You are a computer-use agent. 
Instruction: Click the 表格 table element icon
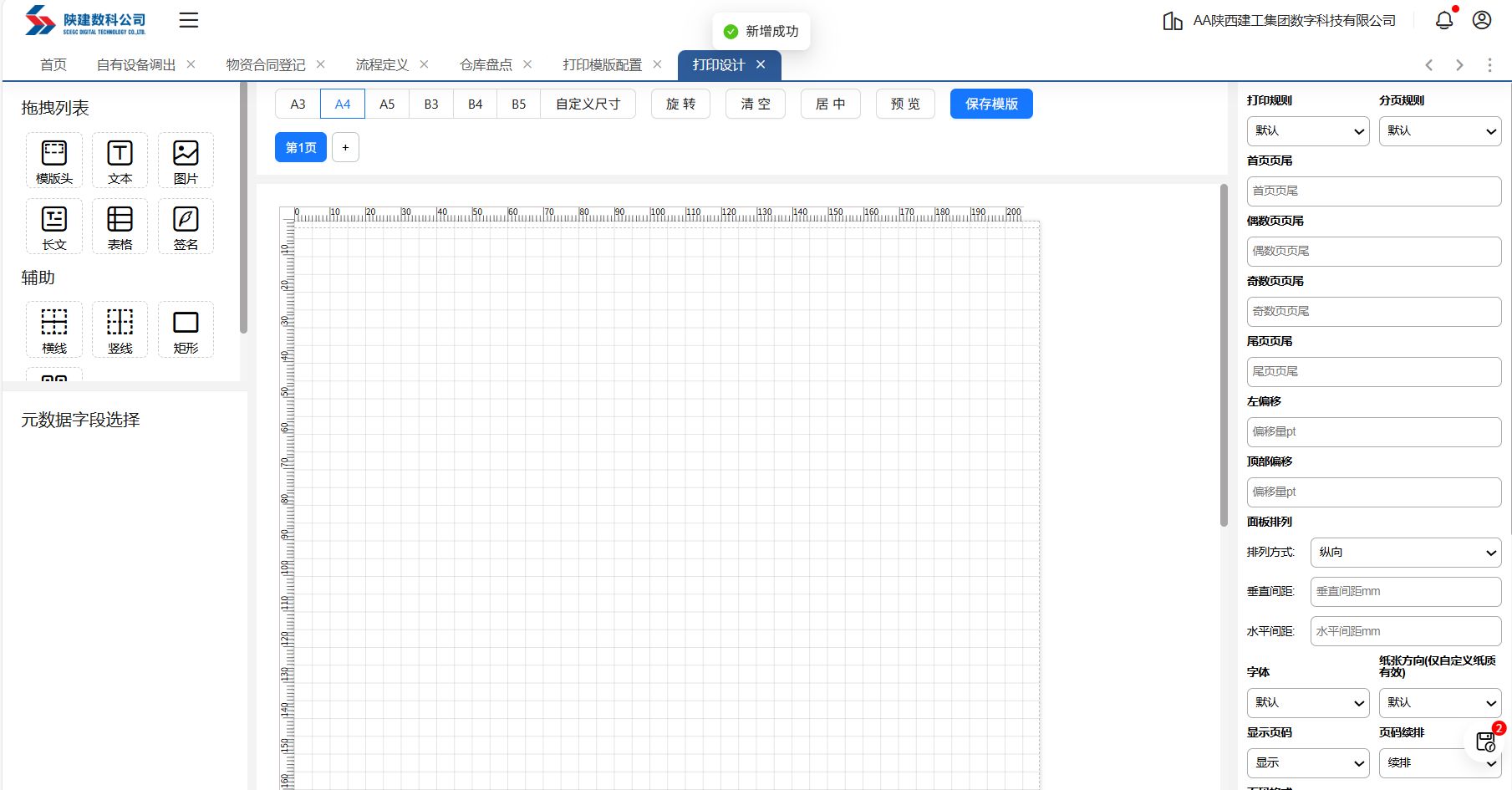coord(120,227)
